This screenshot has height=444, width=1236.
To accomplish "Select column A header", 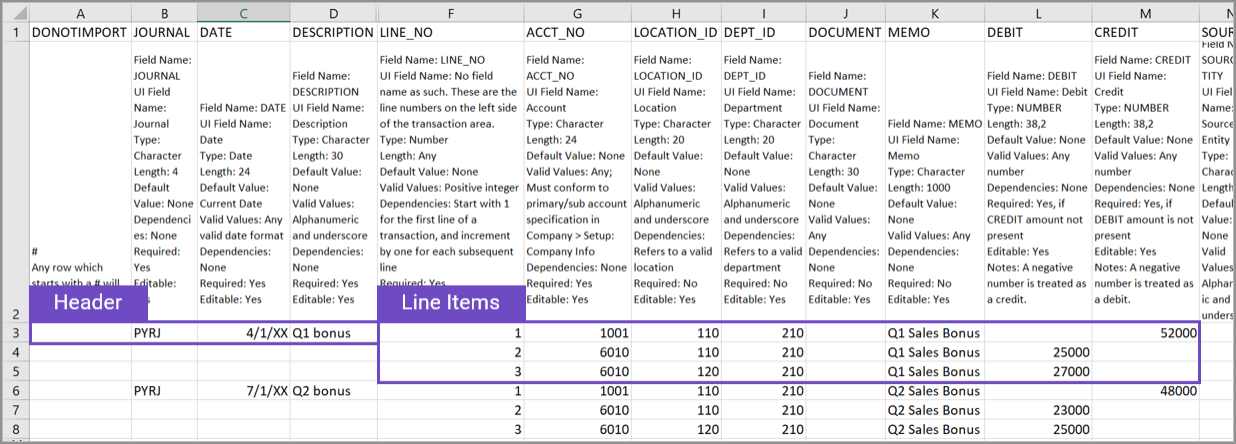I will (80, 13).
